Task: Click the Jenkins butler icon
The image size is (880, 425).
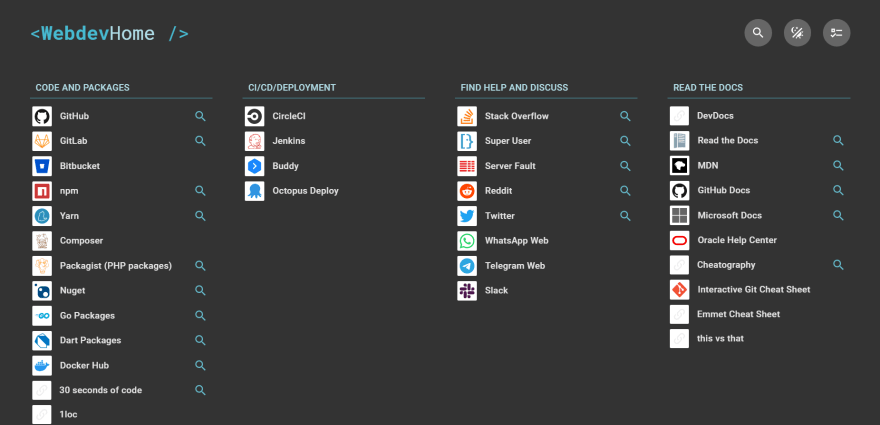Action: click(x=254, y=141)
